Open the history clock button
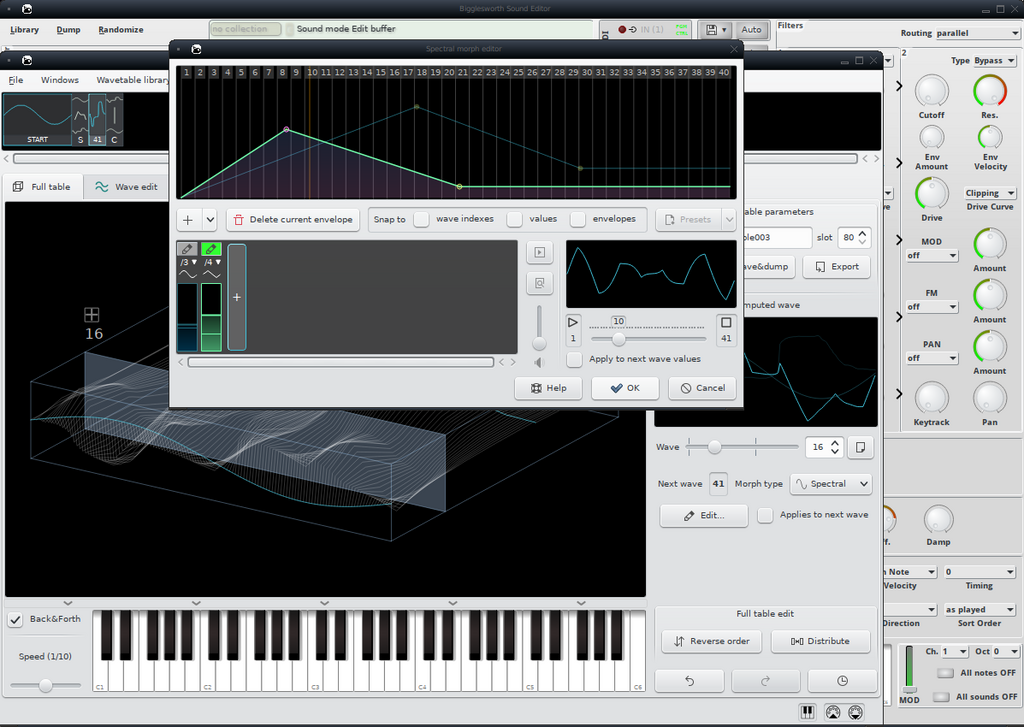The image size is (1024, 727). (842, 681)
